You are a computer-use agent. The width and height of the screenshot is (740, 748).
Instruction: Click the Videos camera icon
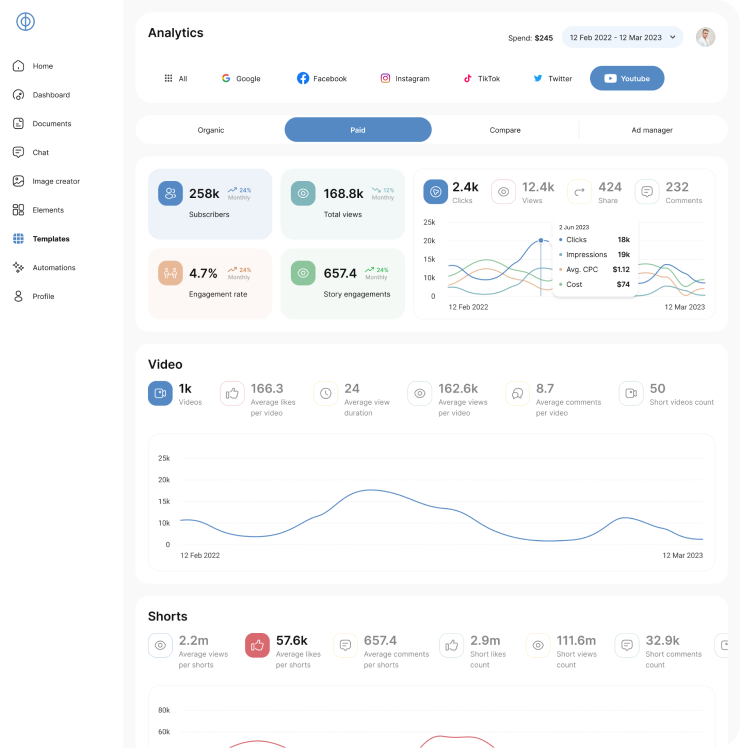point(160,393)
